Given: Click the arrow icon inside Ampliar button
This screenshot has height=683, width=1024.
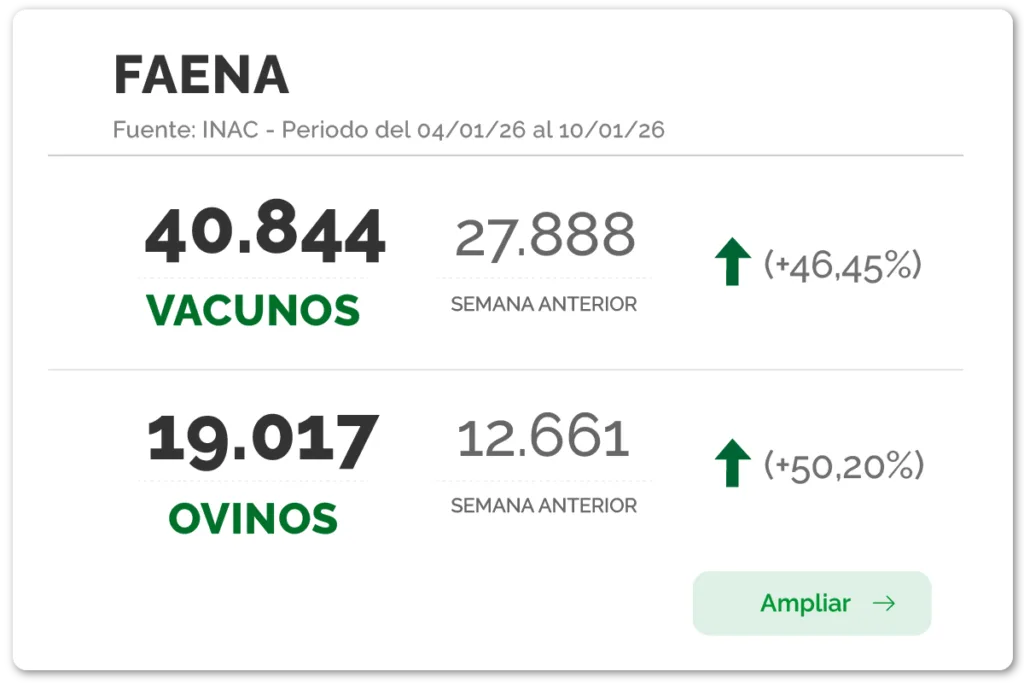Looking at the screenshot, I should [884, 603].
